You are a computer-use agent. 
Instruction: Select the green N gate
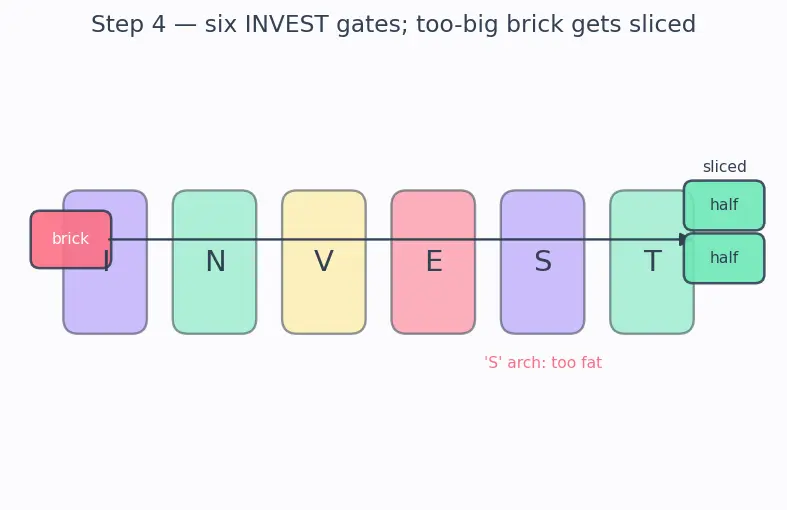click(x=214, y=262)
